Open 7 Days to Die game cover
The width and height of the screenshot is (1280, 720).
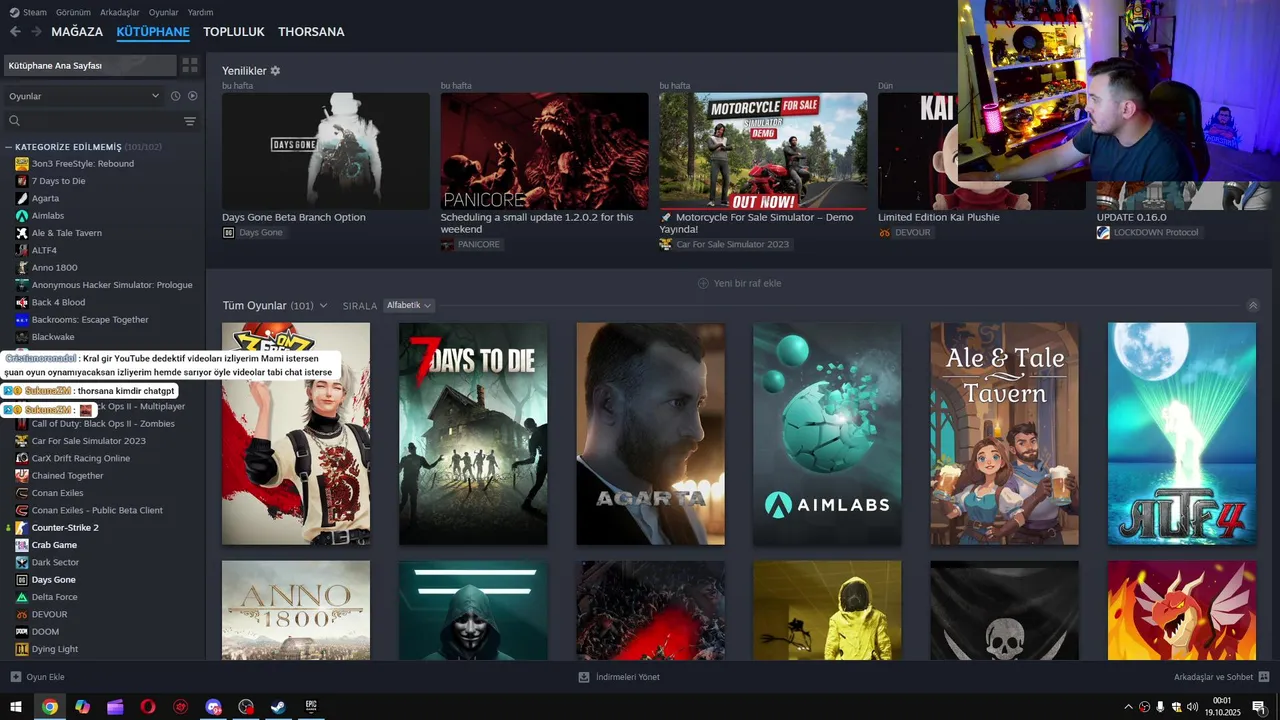coord(473,433)
